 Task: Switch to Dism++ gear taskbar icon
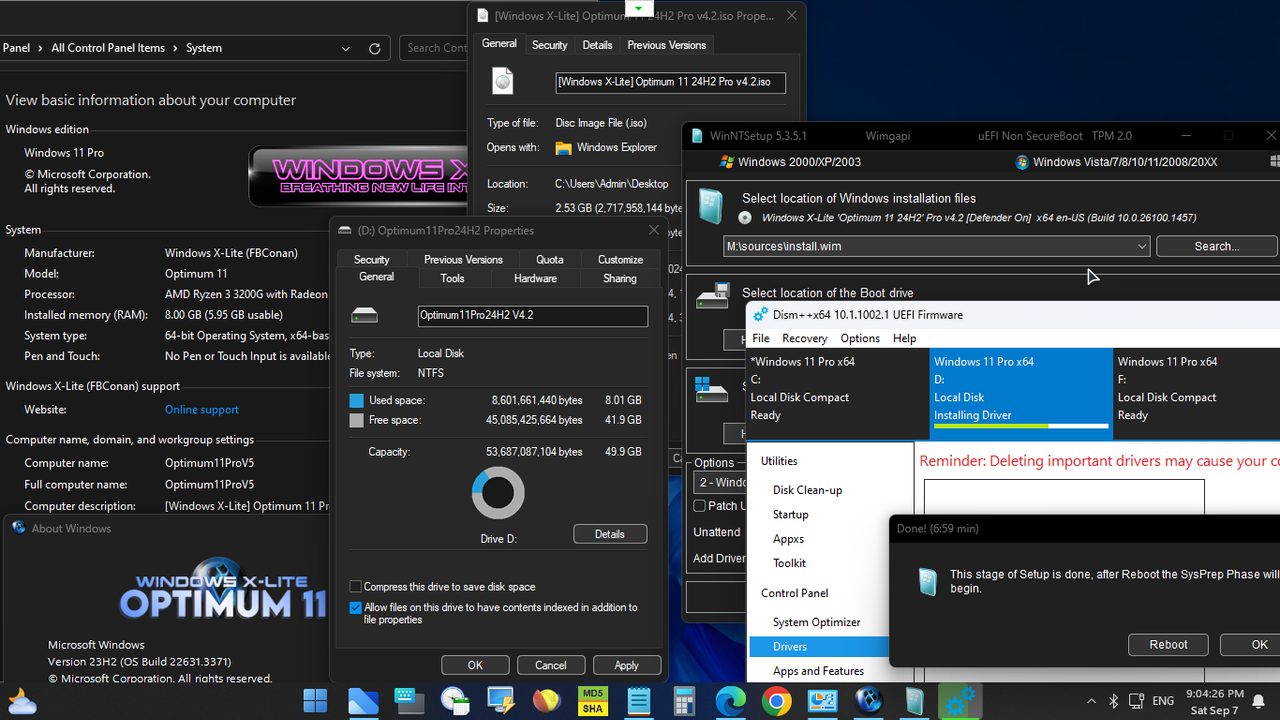click(x=960, y=701)
